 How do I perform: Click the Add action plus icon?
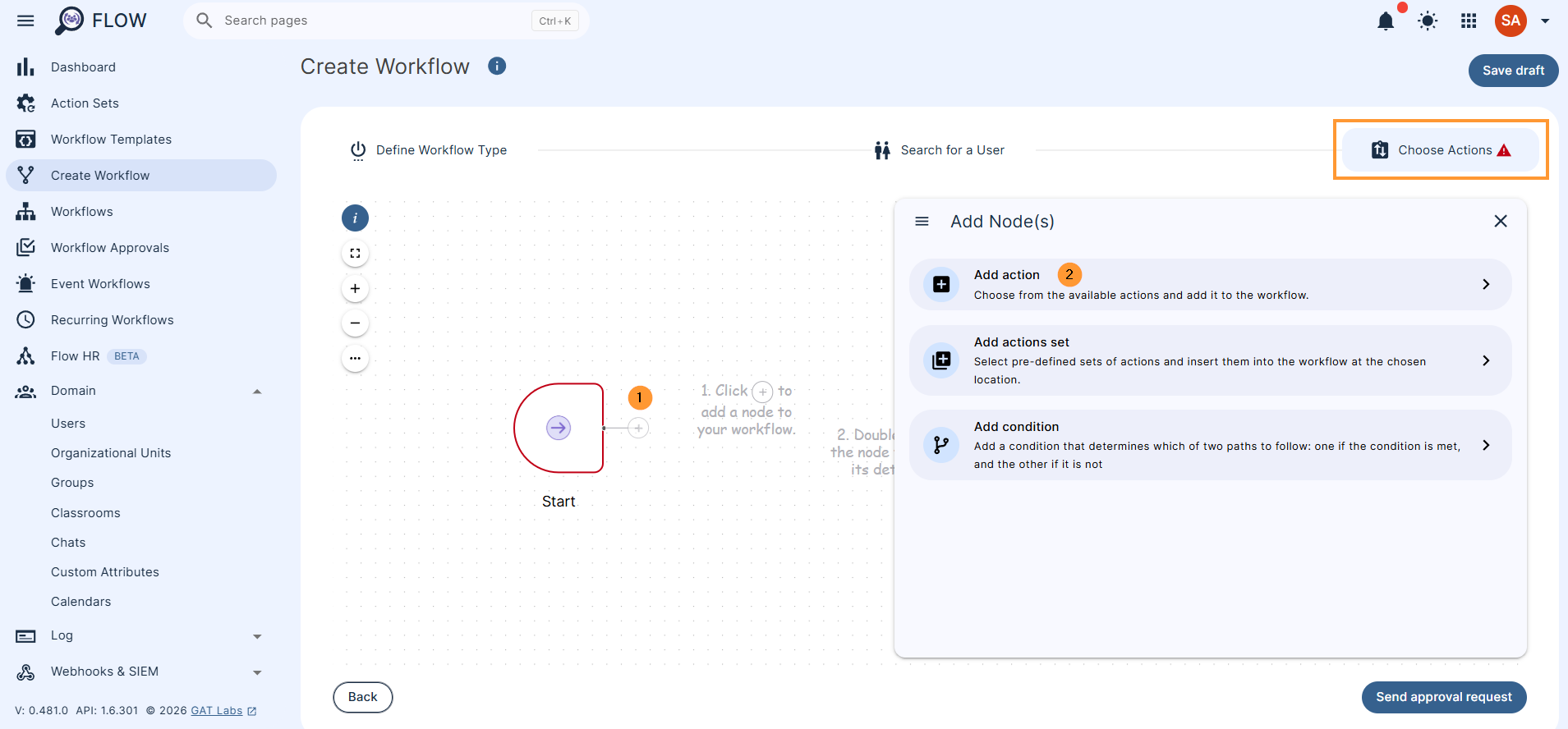941,285
